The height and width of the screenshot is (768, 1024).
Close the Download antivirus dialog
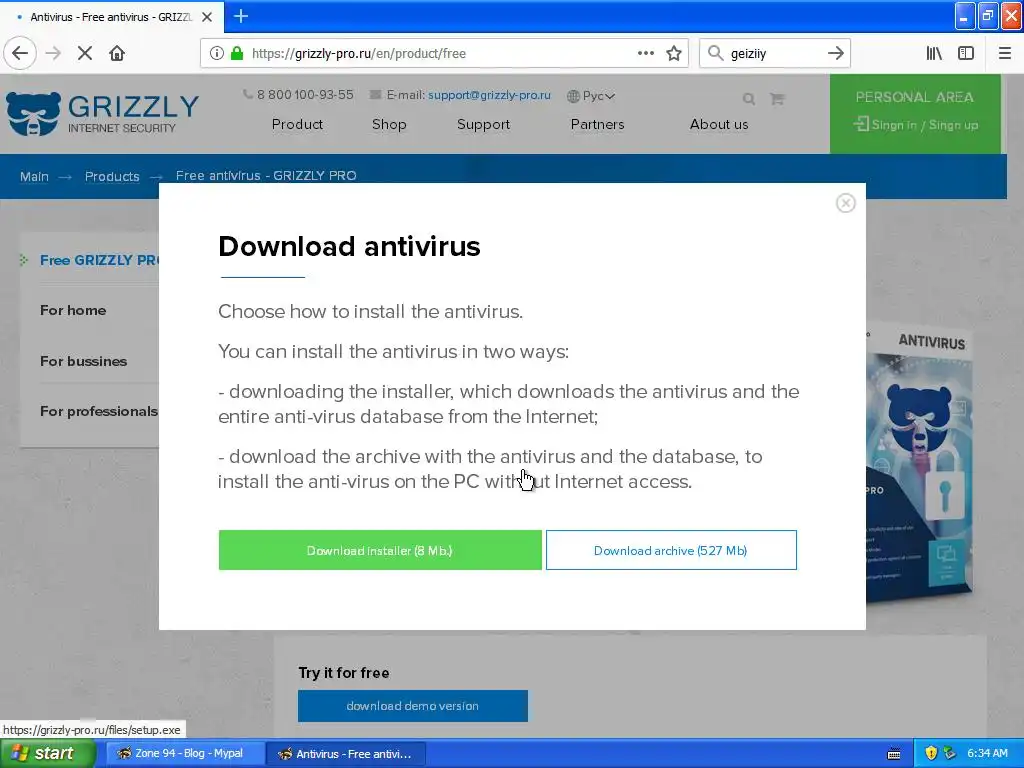[846, 203]
